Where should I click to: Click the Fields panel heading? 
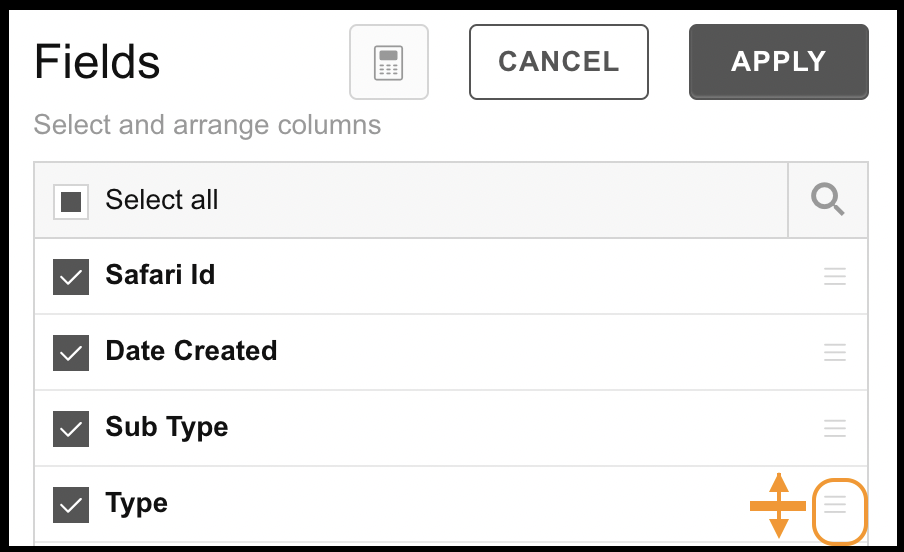pyautogui.click(x=97, y=62)
